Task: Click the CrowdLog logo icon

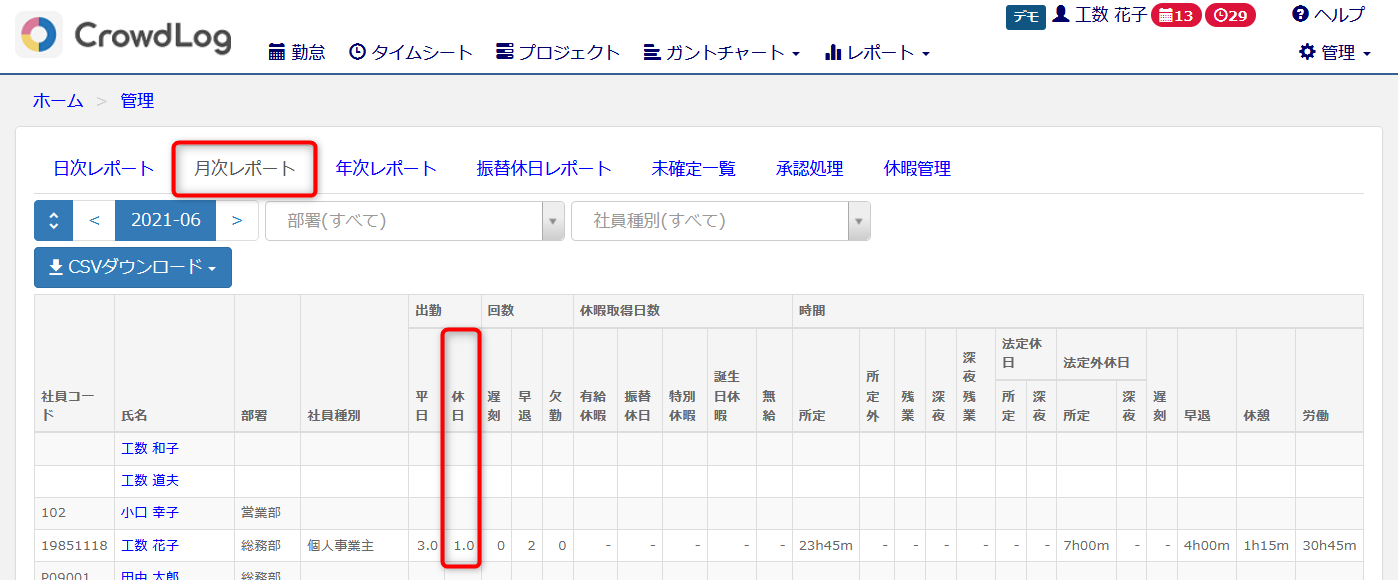Action: tap(39, 35)
